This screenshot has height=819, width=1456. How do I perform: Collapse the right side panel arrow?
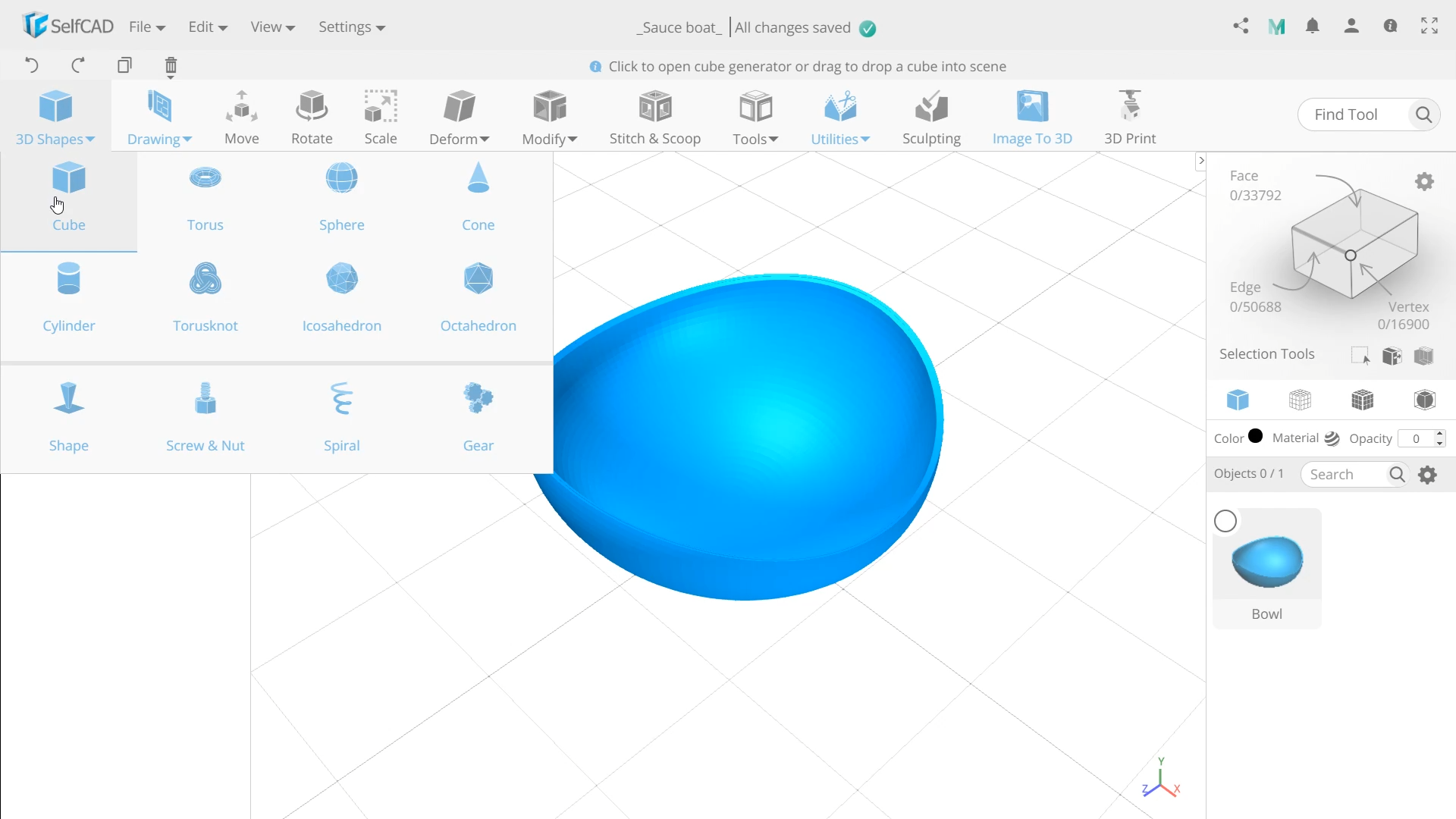coord(1200,161)
